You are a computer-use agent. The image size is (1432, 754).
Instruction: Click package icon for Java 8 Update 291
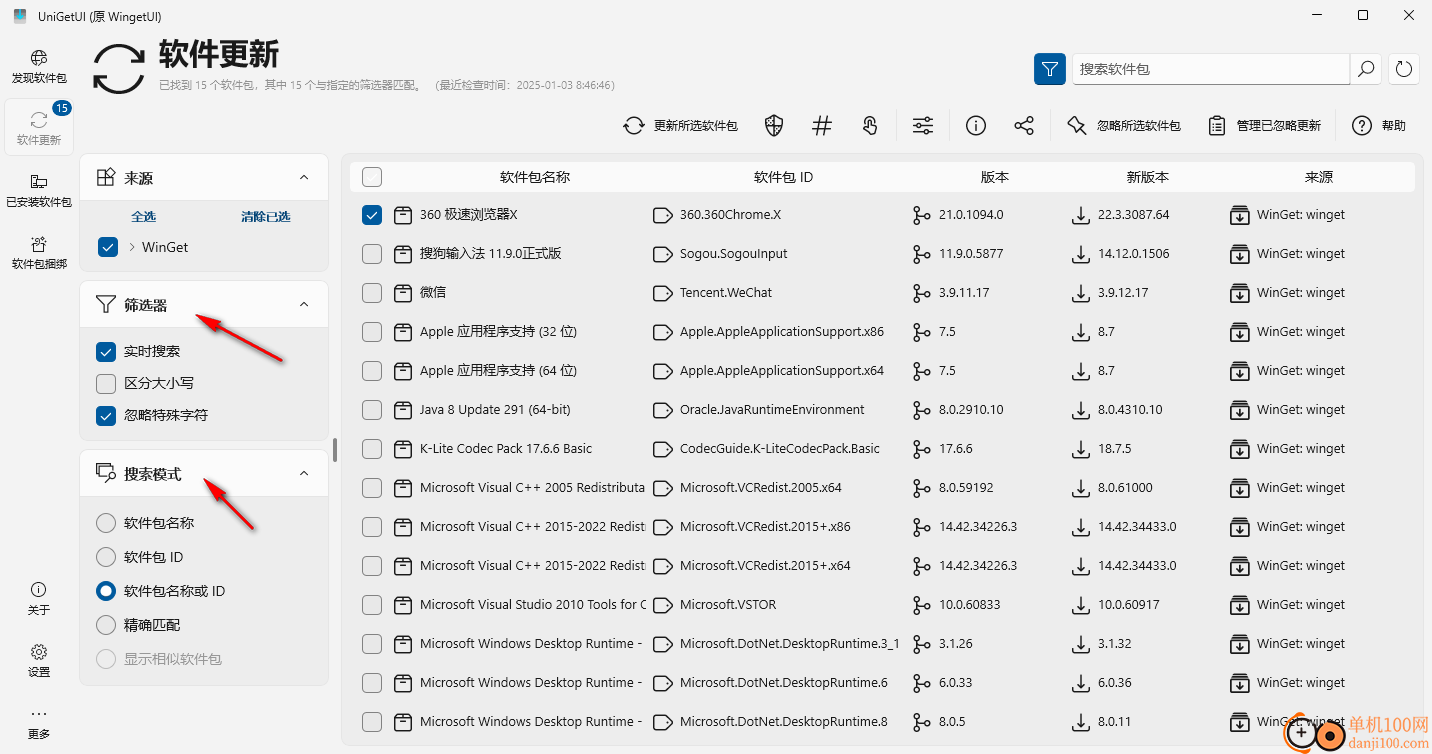tap(403, 410)
